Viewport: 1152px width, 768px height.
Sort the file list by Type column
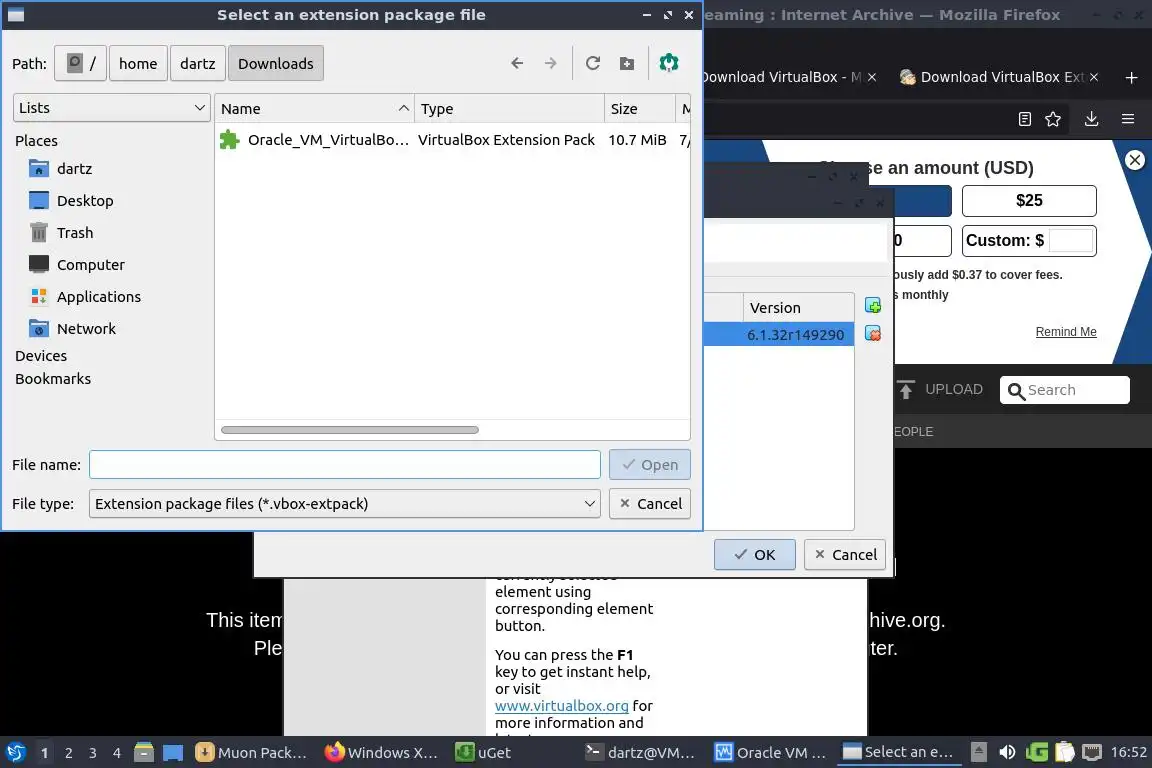[x=509, y=109]
